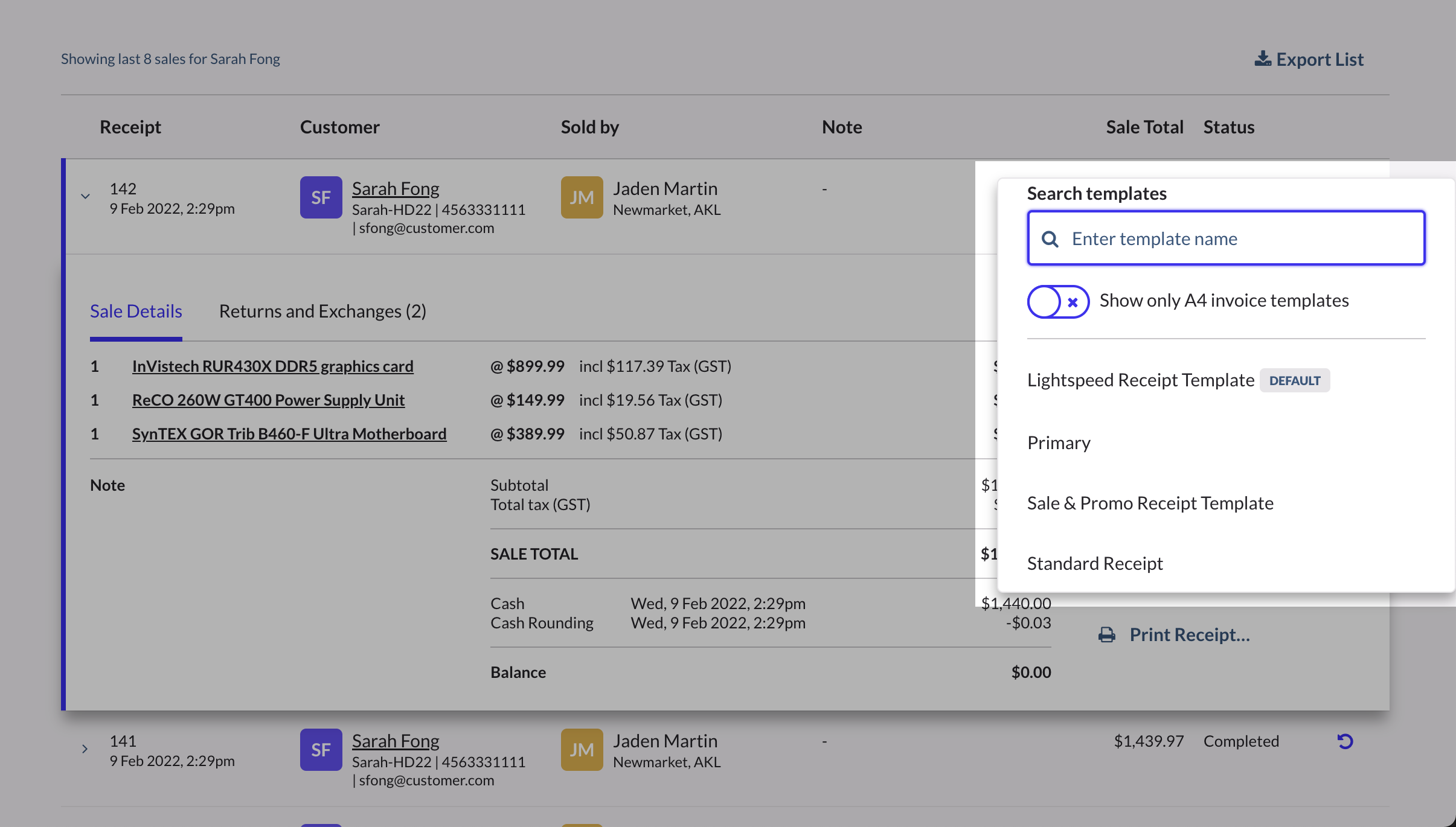1456x827 pixels.
Task: Click Jaden Martin's JM avatar on receipt 142
Action: tap(582, 197)
